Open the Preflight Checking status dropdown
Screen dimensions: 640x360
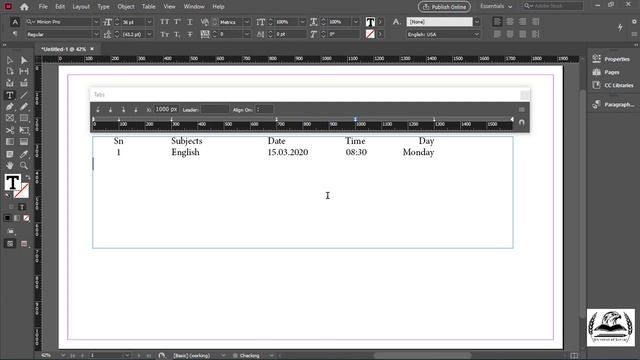click(x=271, y=356)
